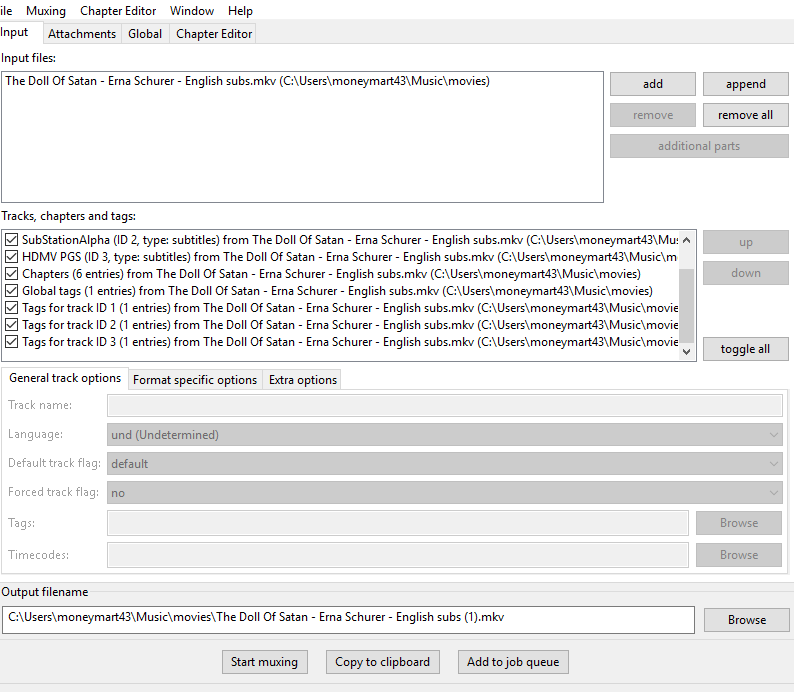
Task: Open the Muxing menu
Action: point(46,11)
